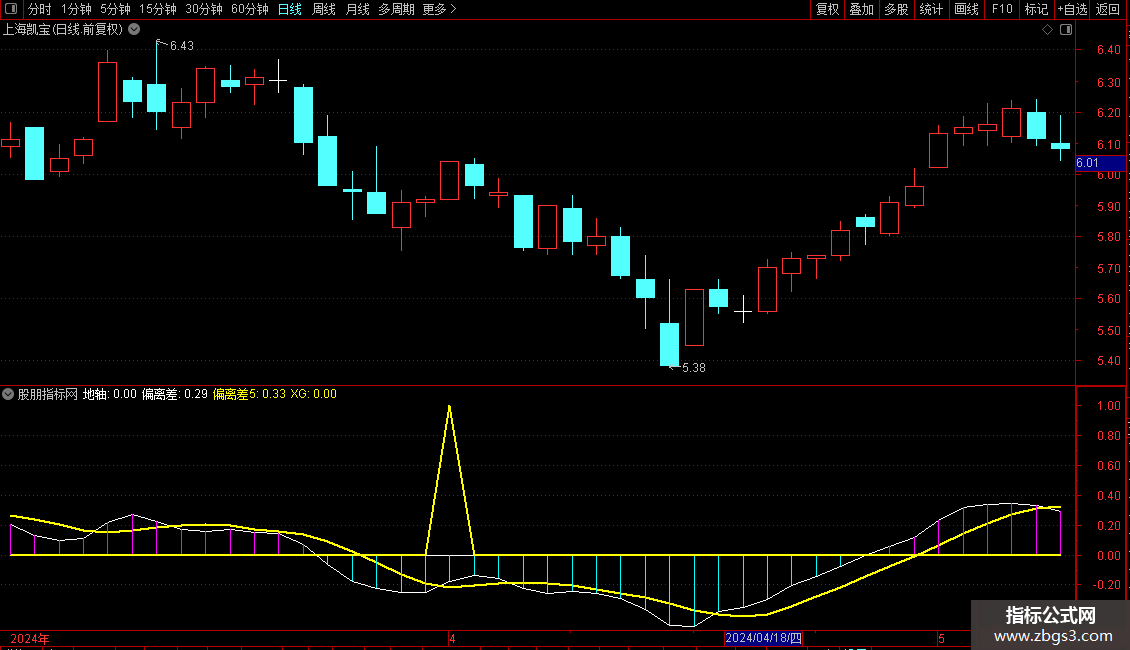Click the XG: 0.00 indicator value

pos(313,394)
